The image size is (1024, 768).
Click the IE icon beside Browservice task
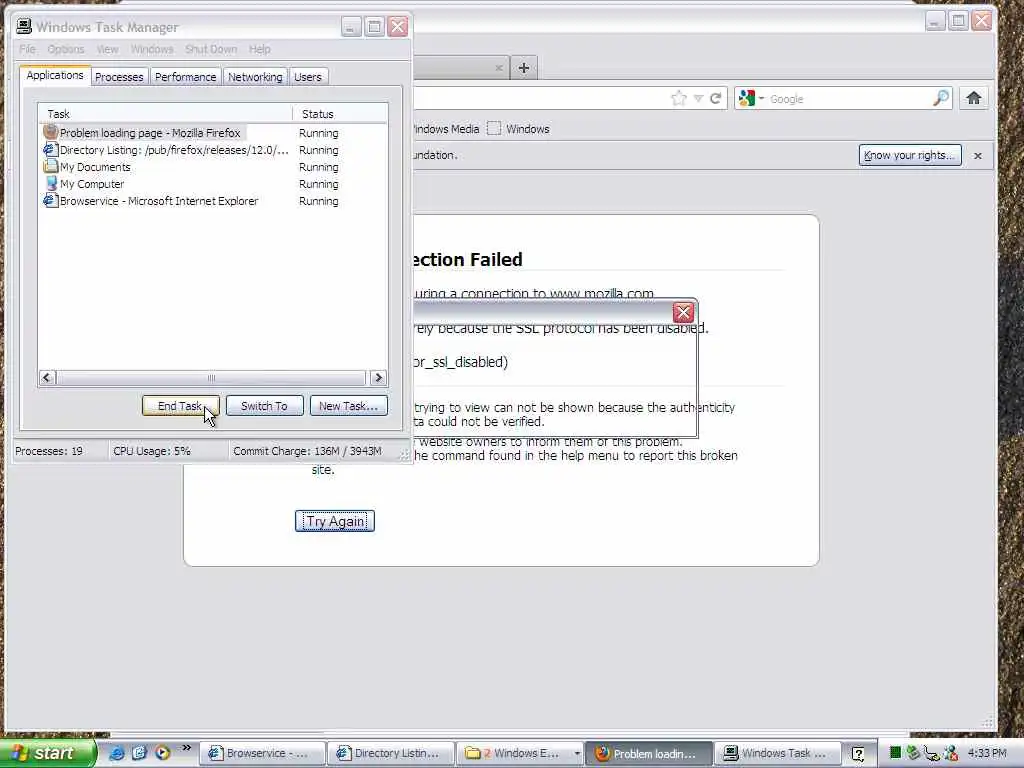coord(50,200)
